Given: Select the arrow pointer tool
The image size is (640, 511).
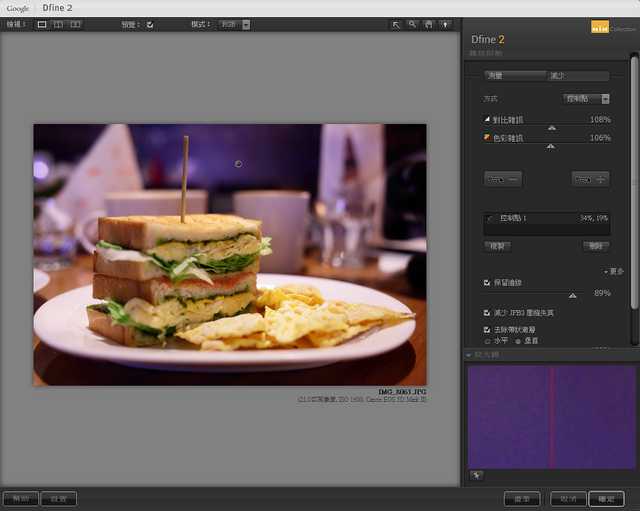Looking at the screenshot, I should click(396, 24).
